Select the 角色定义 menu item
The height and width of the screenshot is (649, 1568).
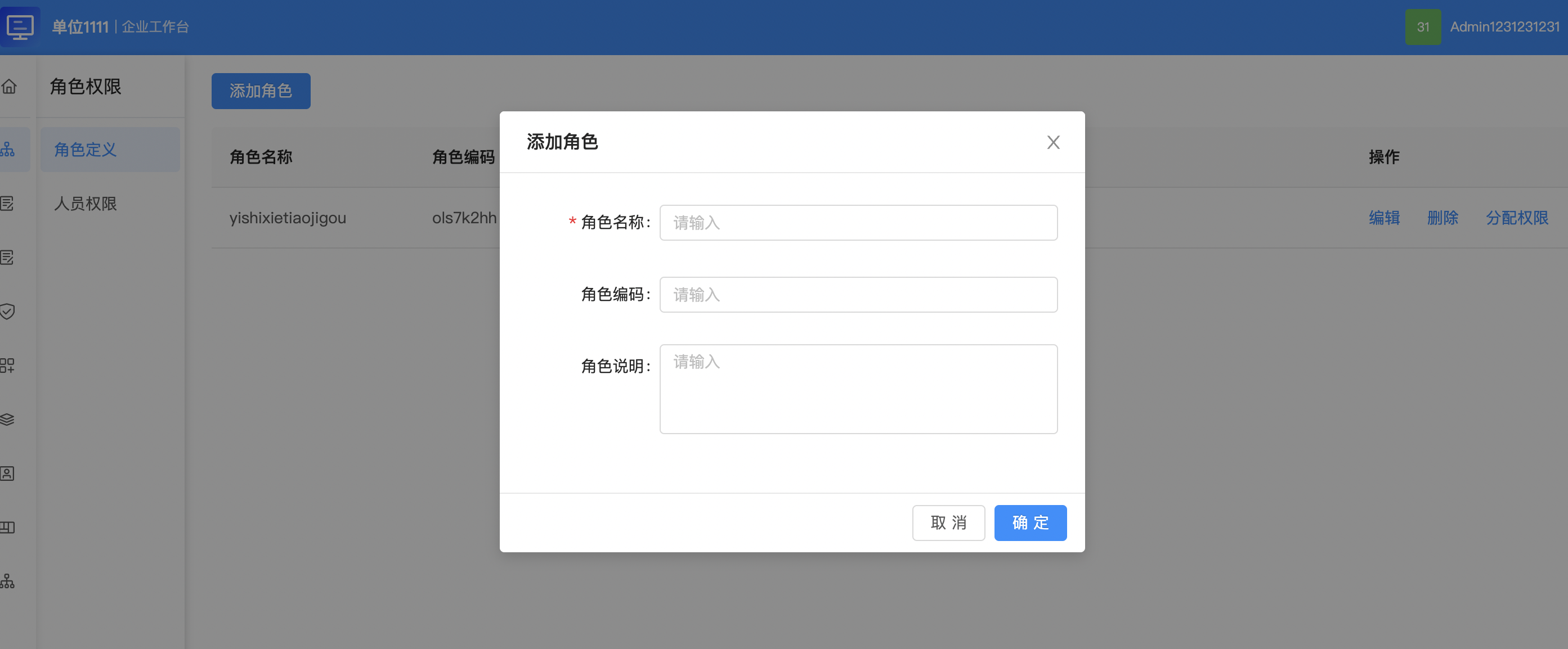point(110,149)
